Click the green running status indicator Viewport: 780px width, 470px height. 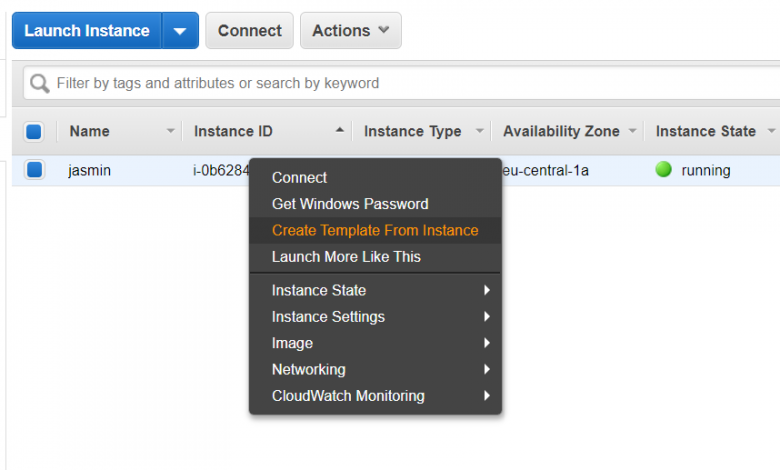[663, 170]
